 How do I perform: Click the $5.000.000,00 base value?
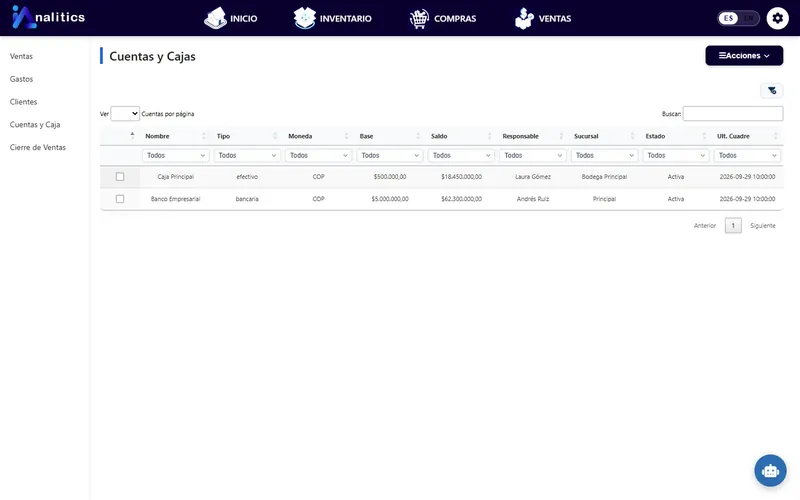390,199
